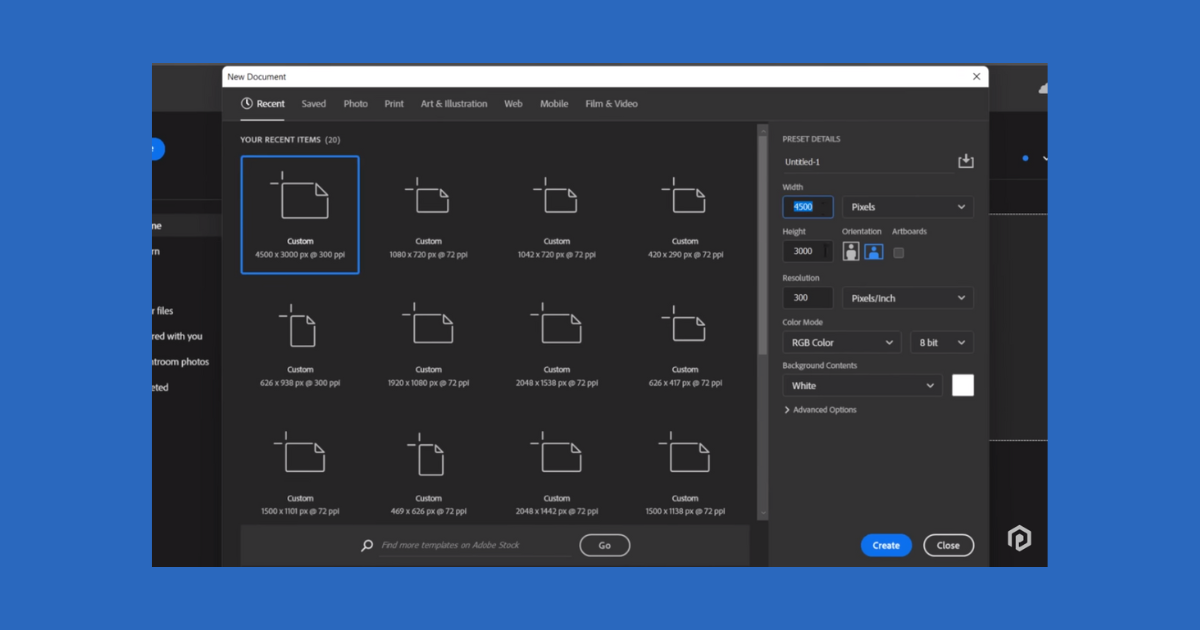Switch to the Film & Video tab

coord(611,104)
